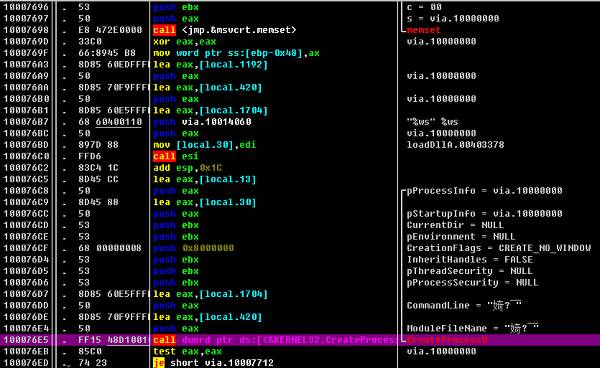Click the 's = via.10000000' comment
The image size is (600, 368).
(453, 18)
